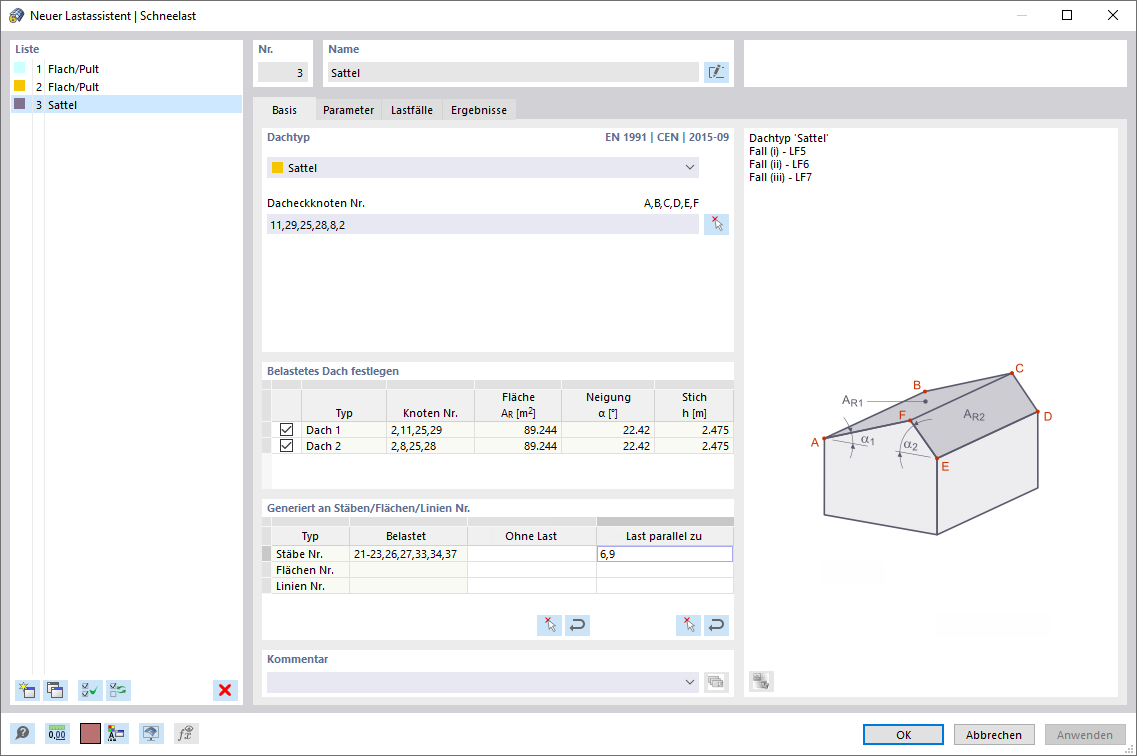The width and height of the screenshot is (1137, 756).
Task: Close the Schneelast dialog window
Action: 1112,15
